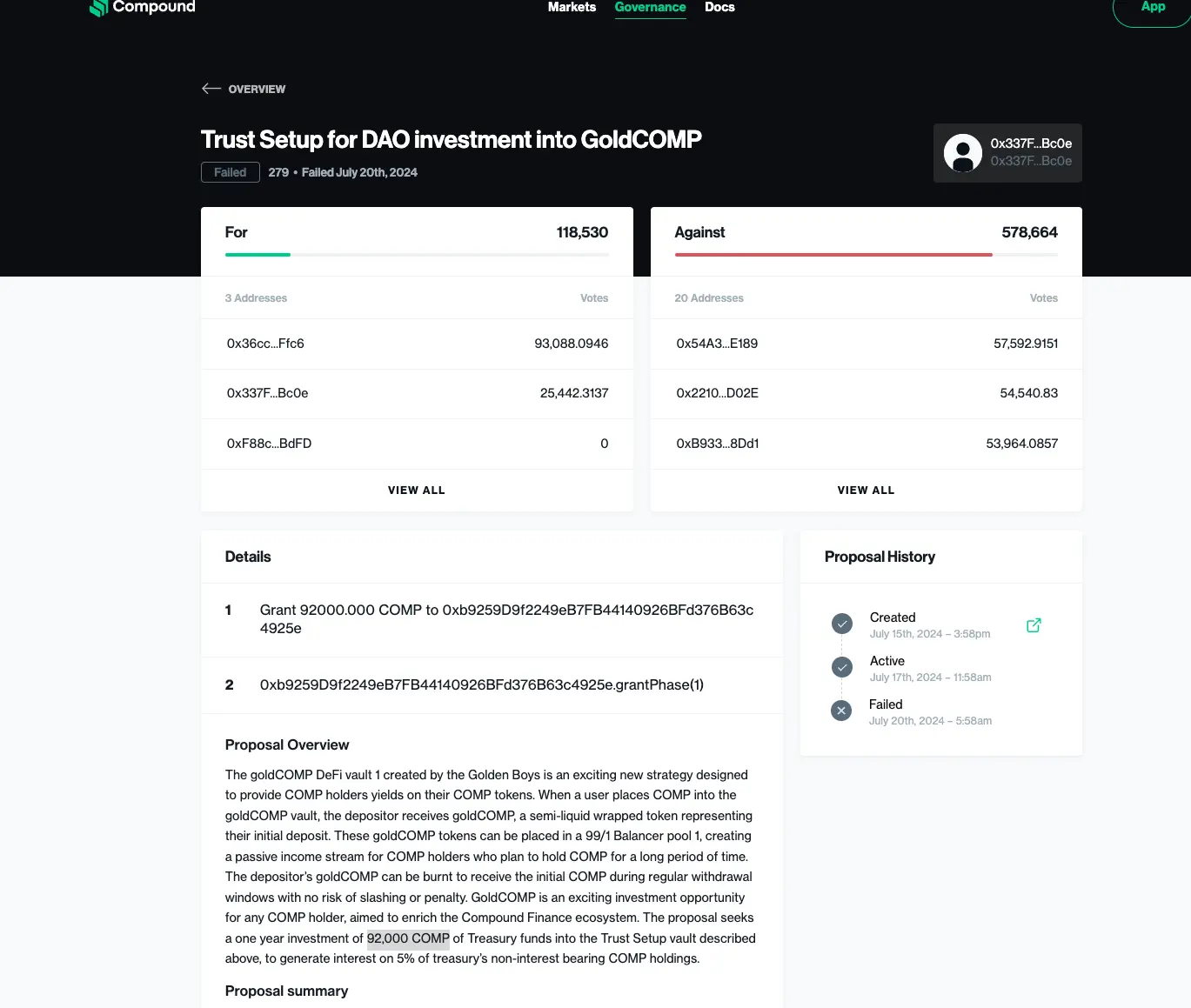The width and height of the screenshot is (1191, 1008).
Task: Click the highlighted 92,000 COMP text
Action: point(408,938)
